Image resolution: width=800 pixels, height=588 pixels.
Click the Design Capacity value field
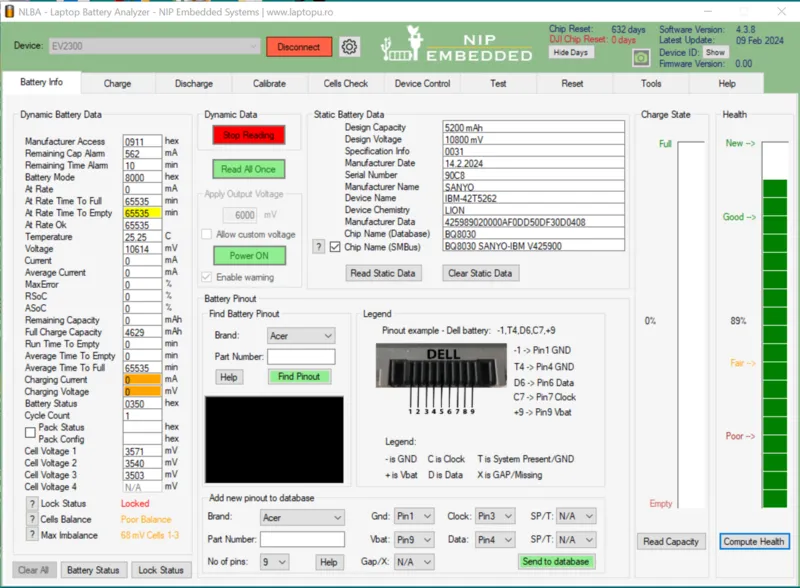(x=533, y=127)
